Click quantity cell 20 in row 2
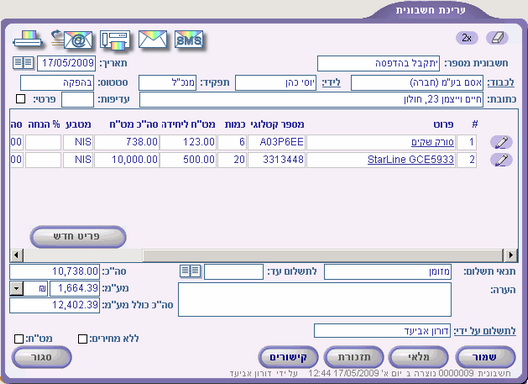Viewport: 528px width, 384px height. 232,160
